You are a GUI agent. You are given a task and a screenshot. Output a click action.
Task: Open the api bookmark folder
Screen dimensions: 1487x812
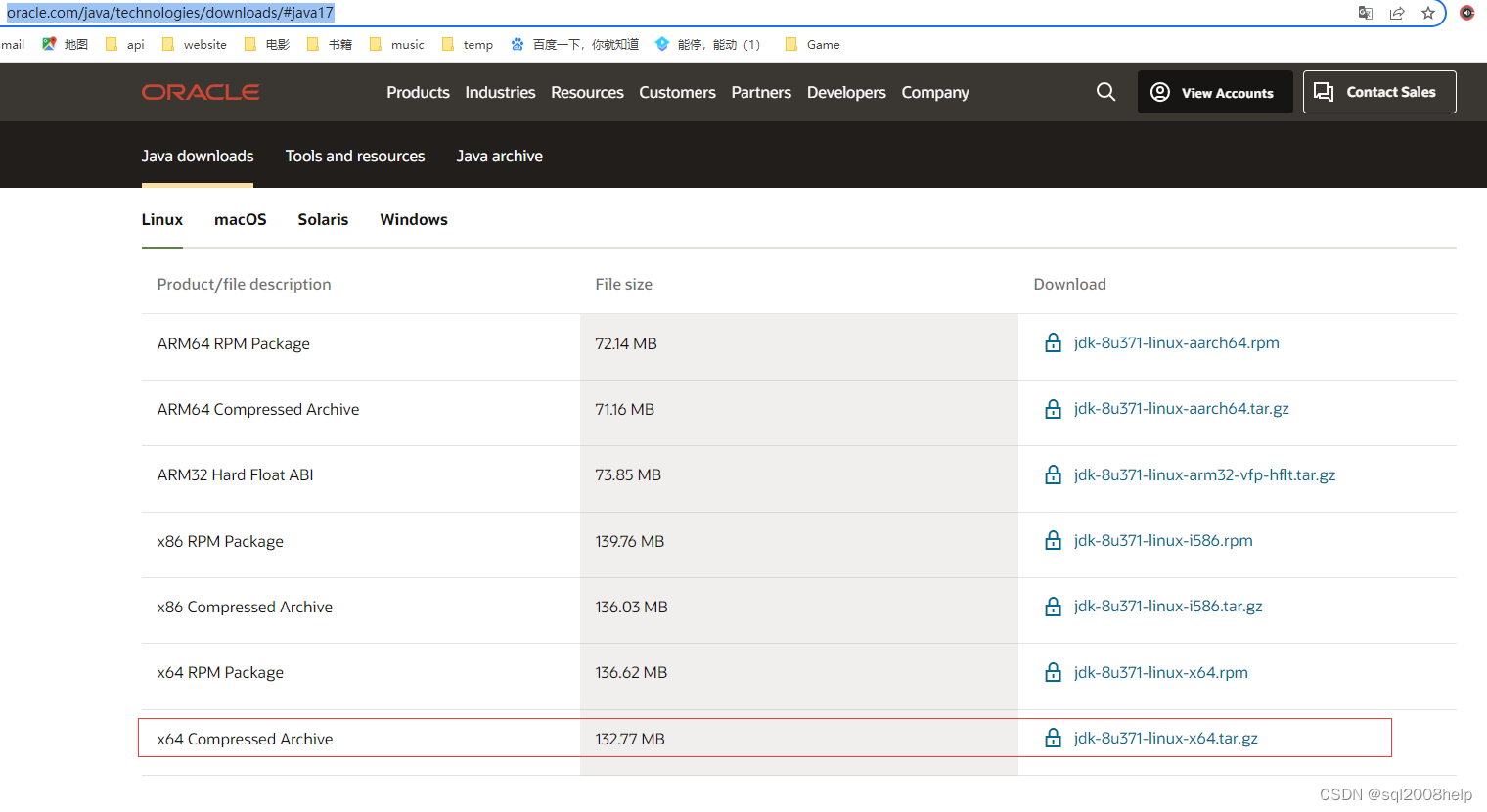(x=124, y=44)
